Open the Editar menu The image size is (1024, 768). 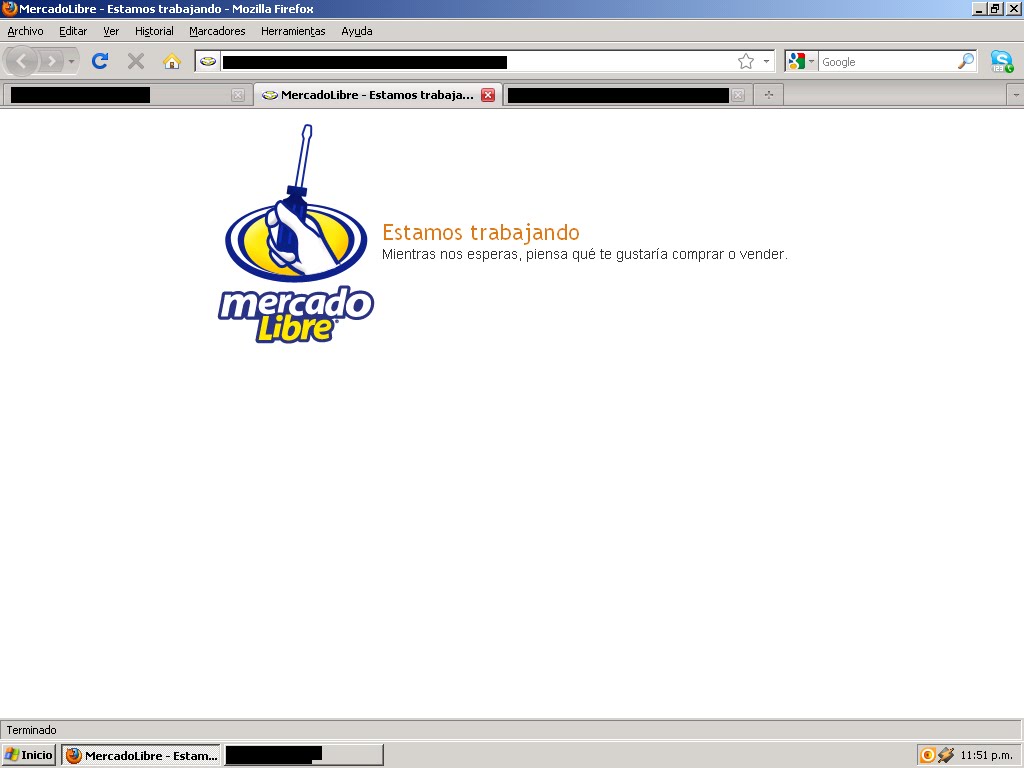tap(73, 31)
